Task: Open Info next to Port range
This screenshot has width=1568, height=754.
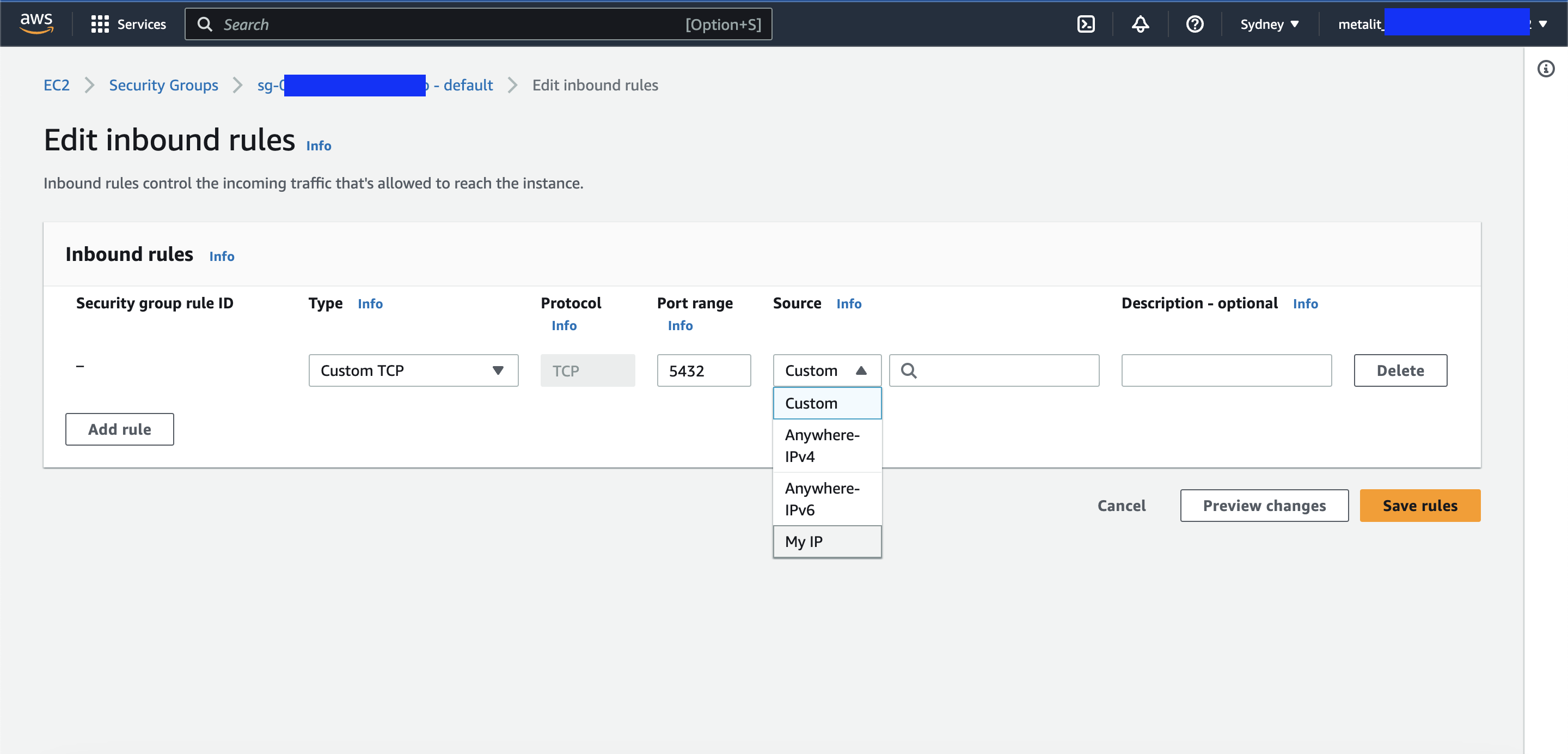Action: pos(681,325)
